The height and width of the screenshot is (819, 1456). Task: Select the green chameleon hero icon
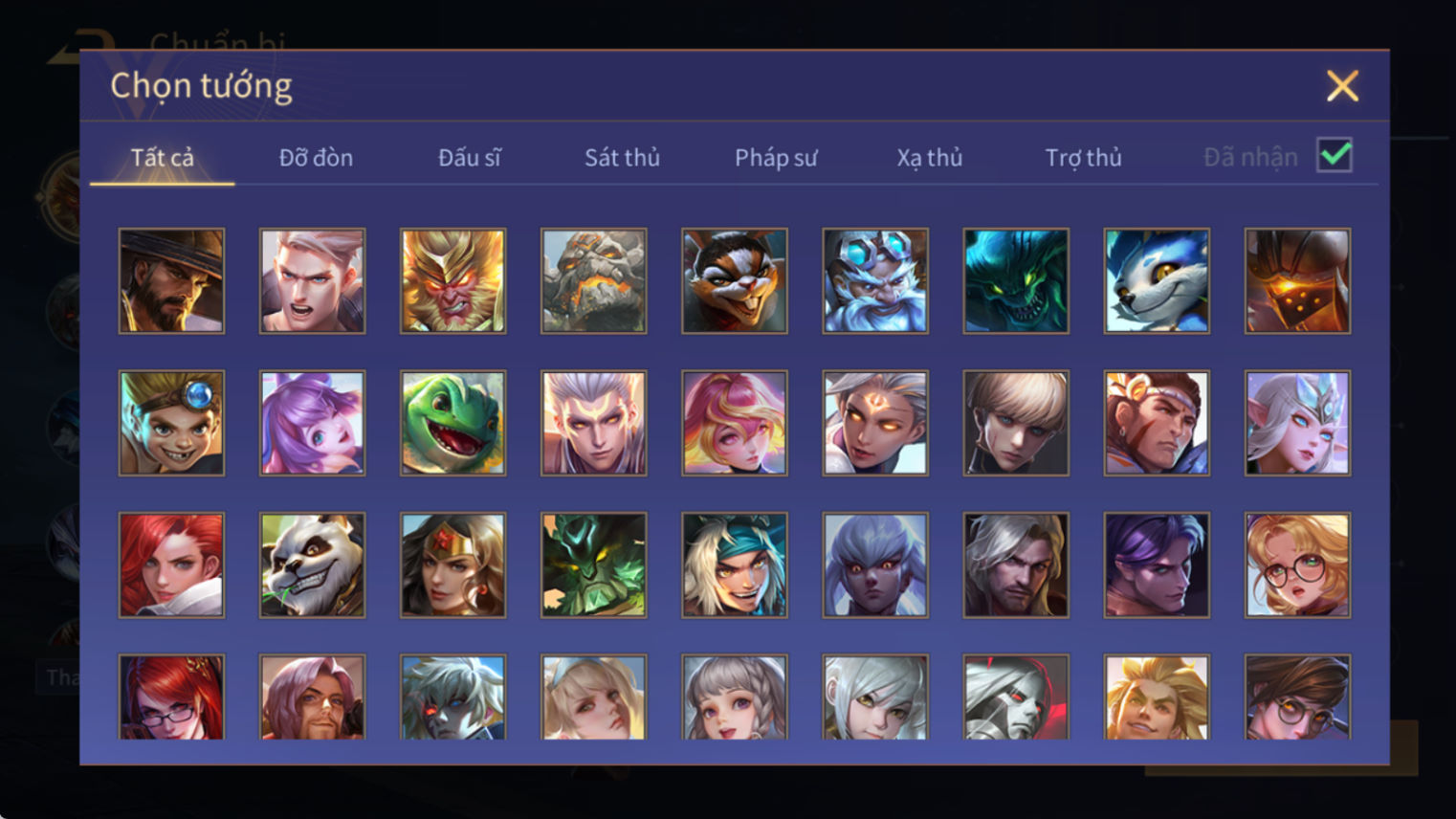coord(452,423)
